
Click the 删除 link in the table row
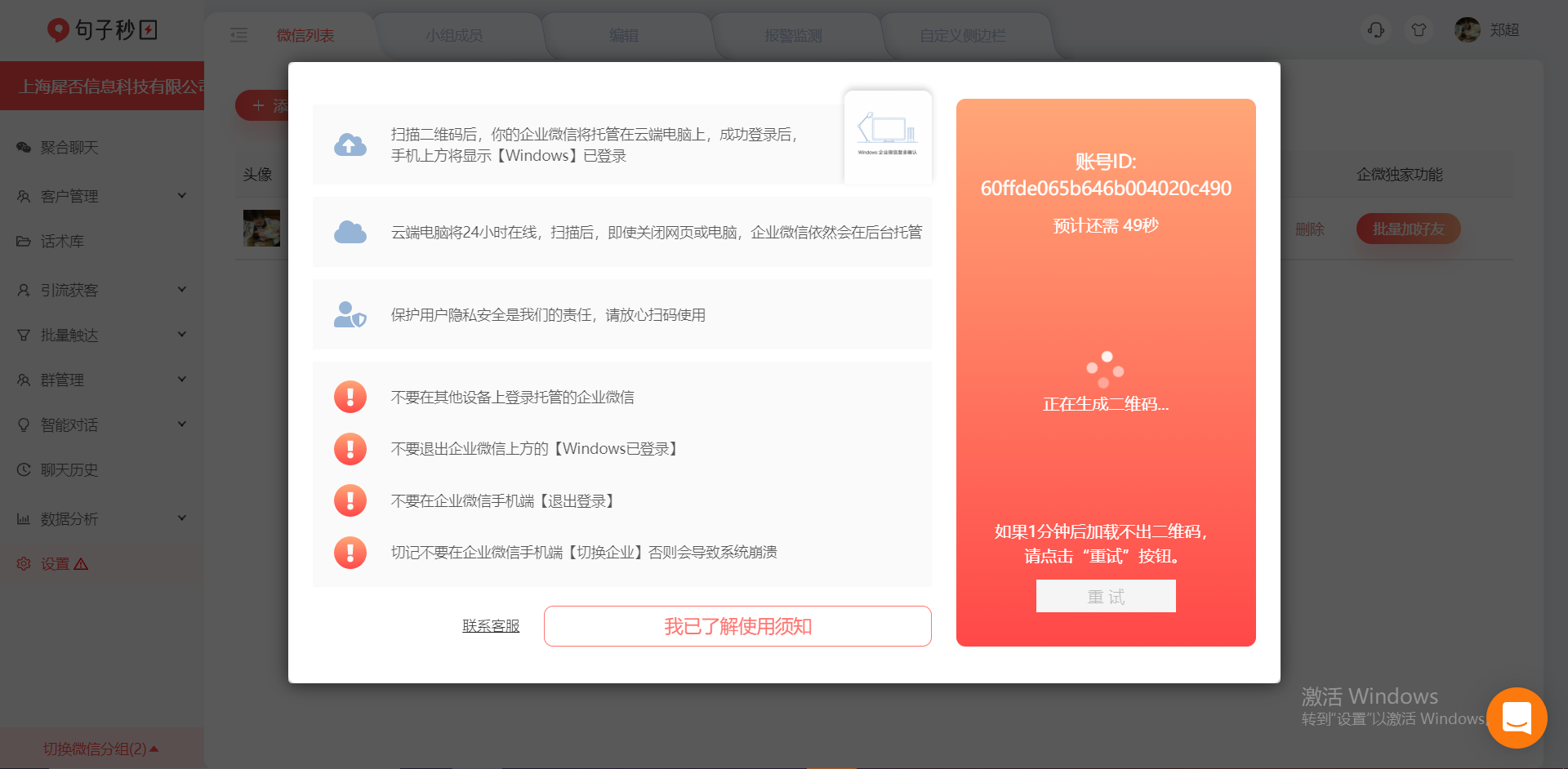click(x=1310, y=229)
